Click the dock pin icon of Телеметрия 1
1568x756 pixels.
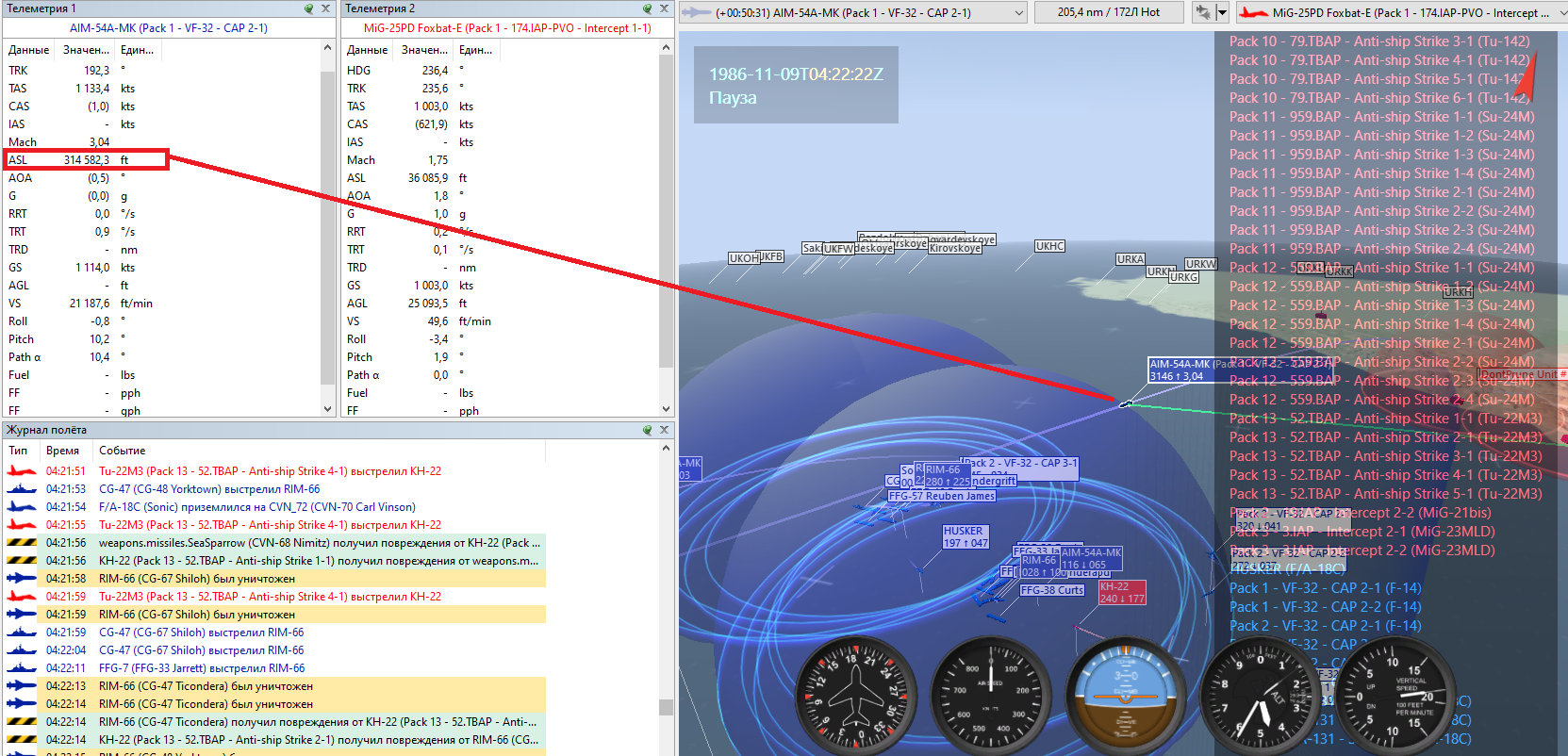pyautogui.click(x=309, y=8)
